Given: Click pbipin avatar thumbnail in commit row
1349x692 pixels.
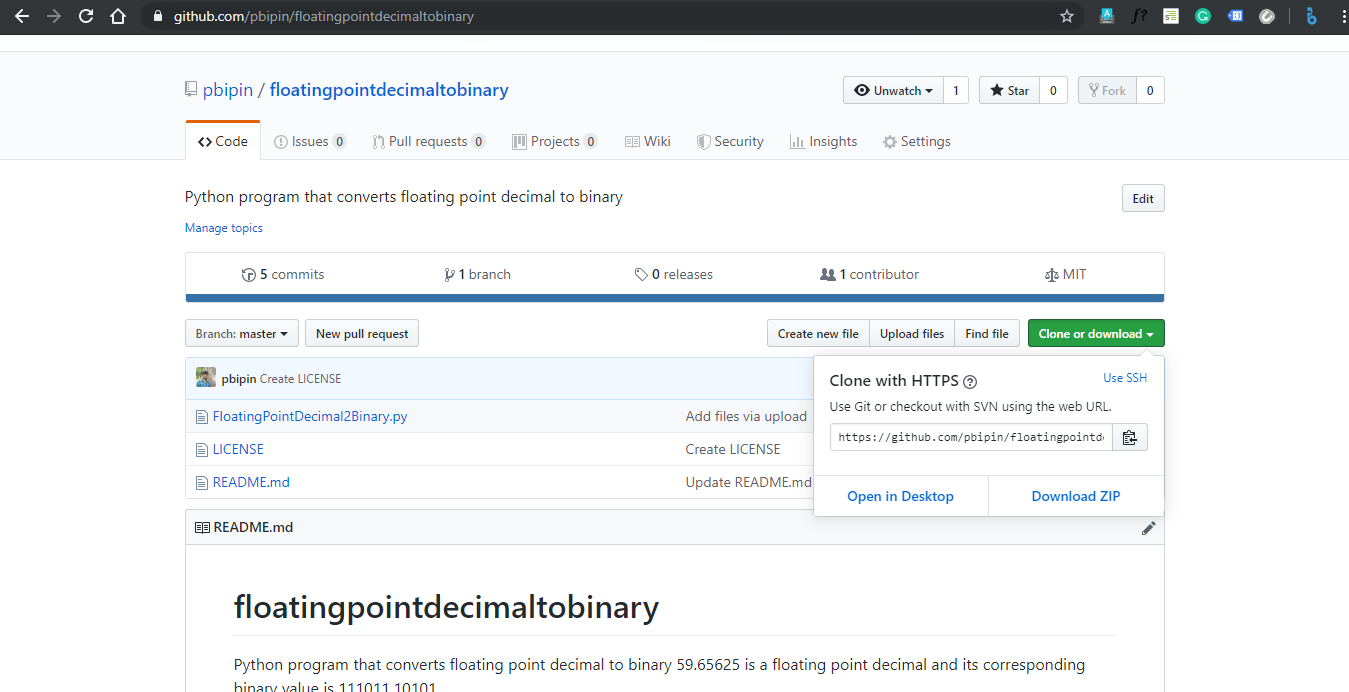Looking at the screenshot, I should [206, 378].
